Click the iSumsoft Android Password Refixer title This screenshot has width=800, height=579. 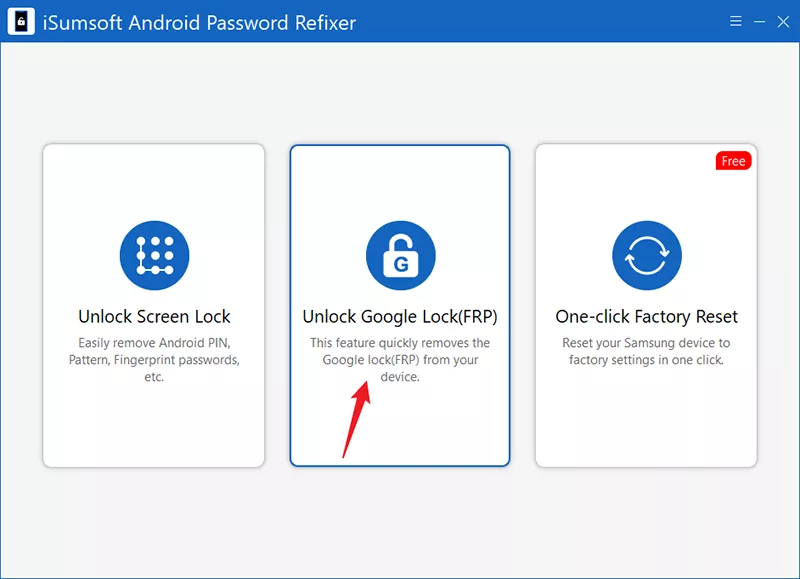coord(196,22)
